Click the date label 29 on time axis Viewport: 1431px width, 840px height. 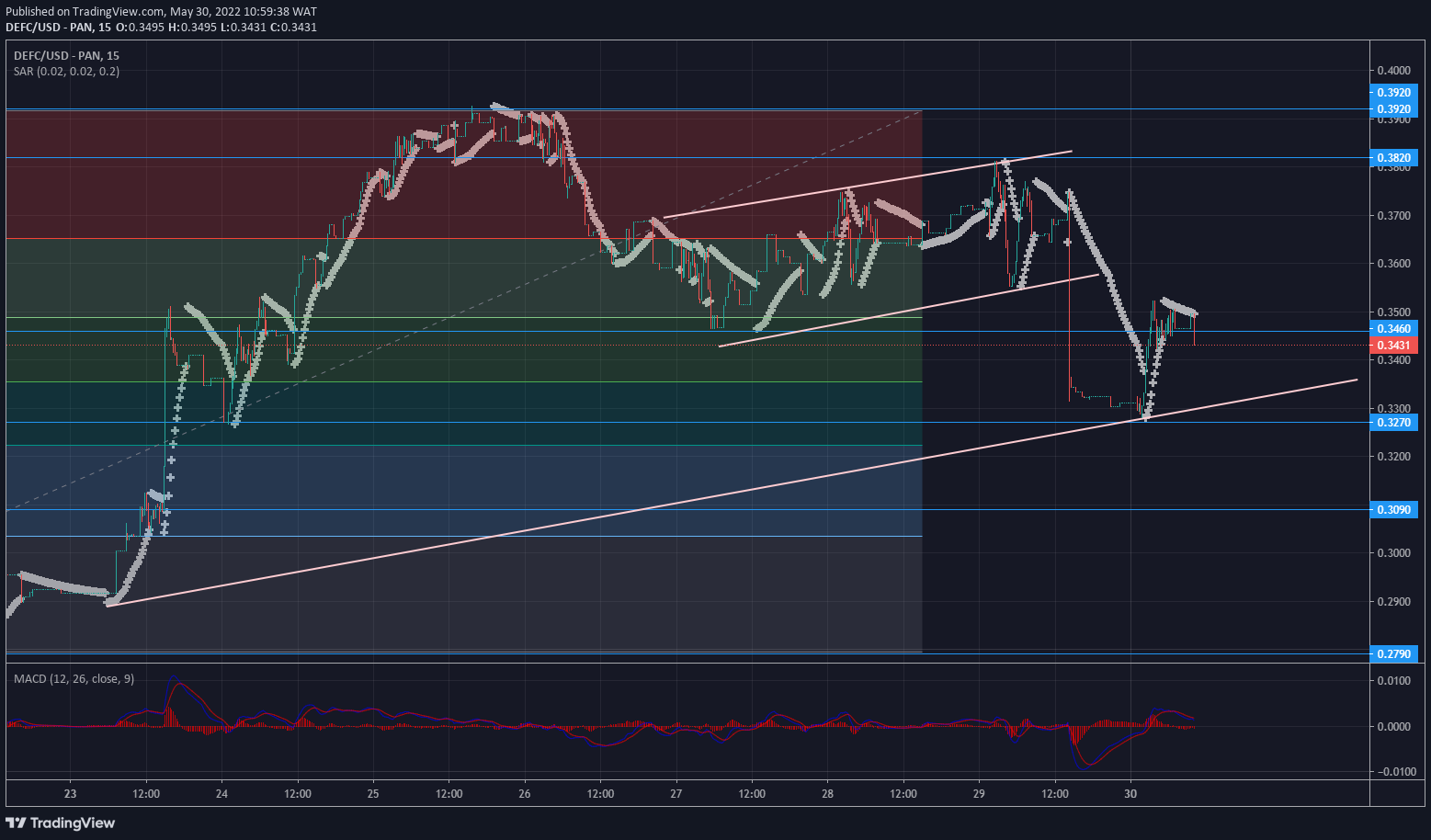point(979,794)
